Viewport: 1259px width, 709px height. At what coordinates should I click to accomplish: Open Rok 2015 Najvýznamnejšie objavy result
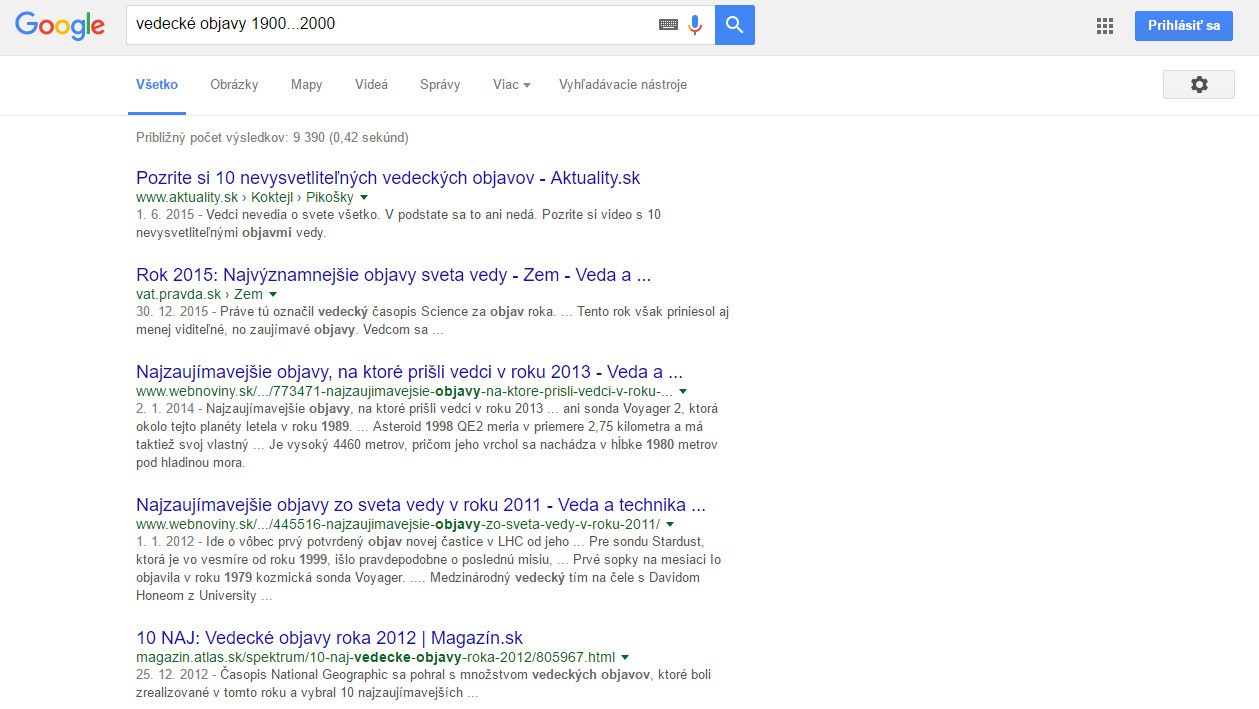point(393,275)
